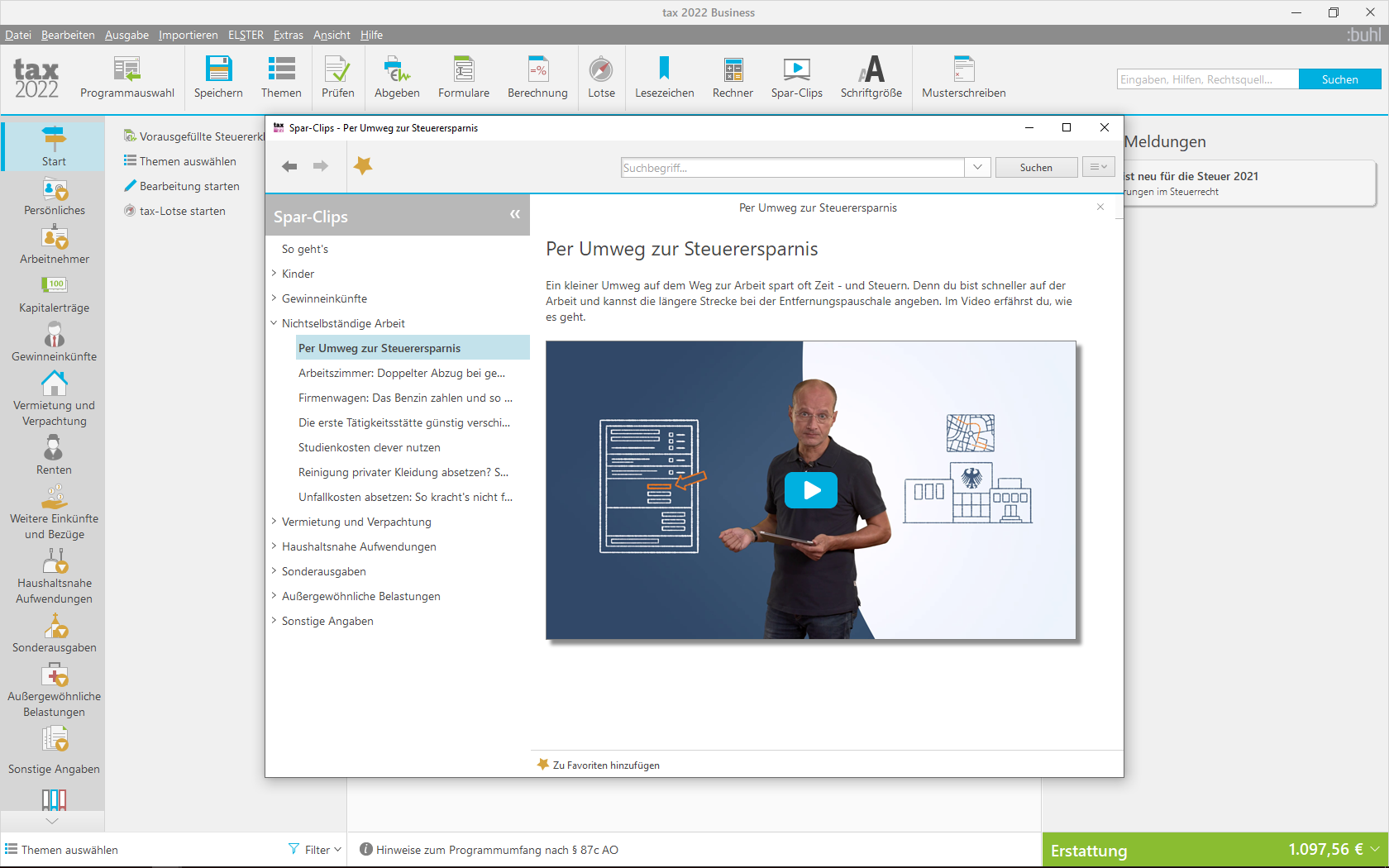Click Zu Favoriten hinzufügen
Viewport: 1389px width, 868px height.
coord(599,765)
